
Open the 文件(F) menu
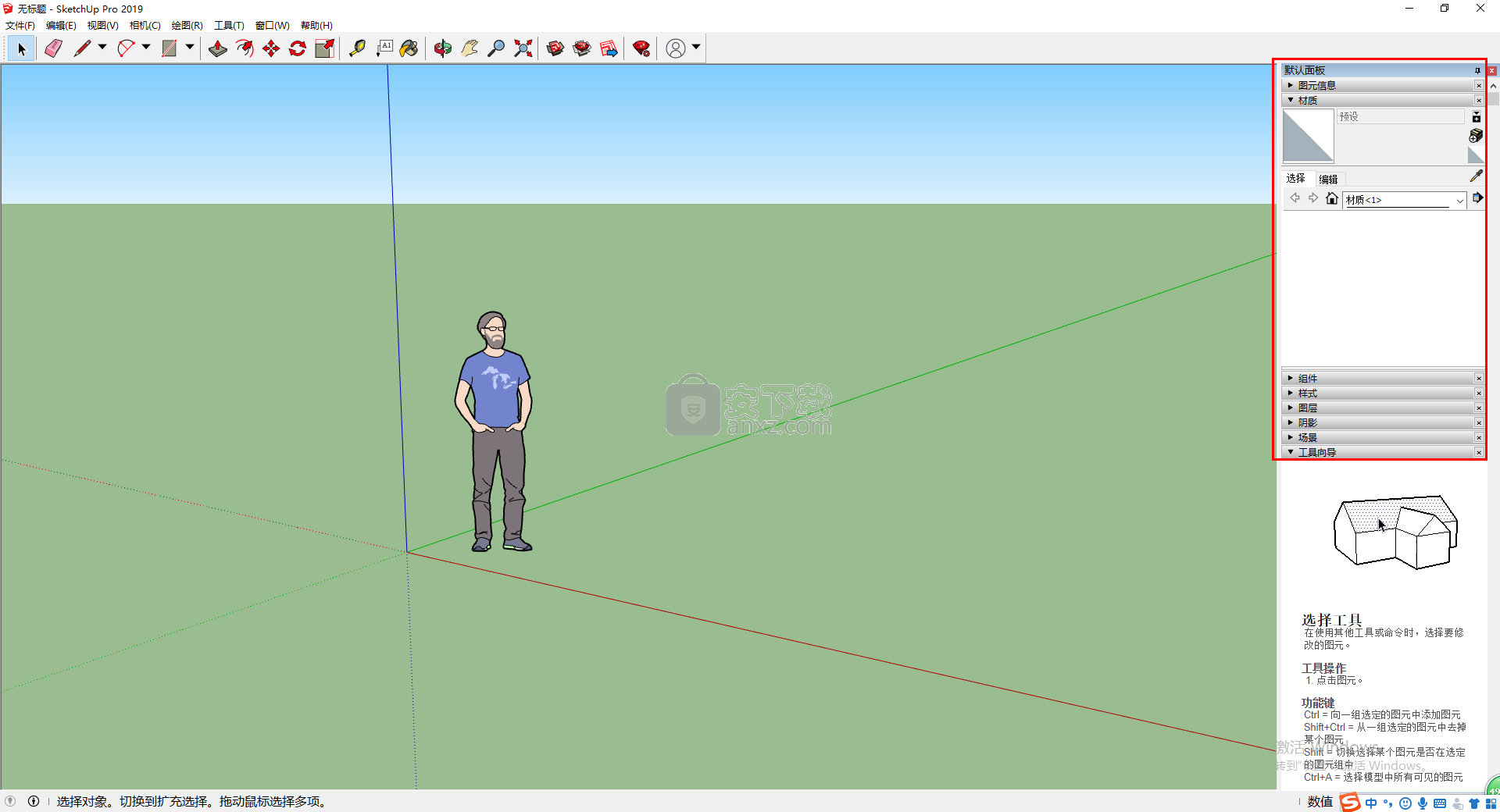point(20,26)
